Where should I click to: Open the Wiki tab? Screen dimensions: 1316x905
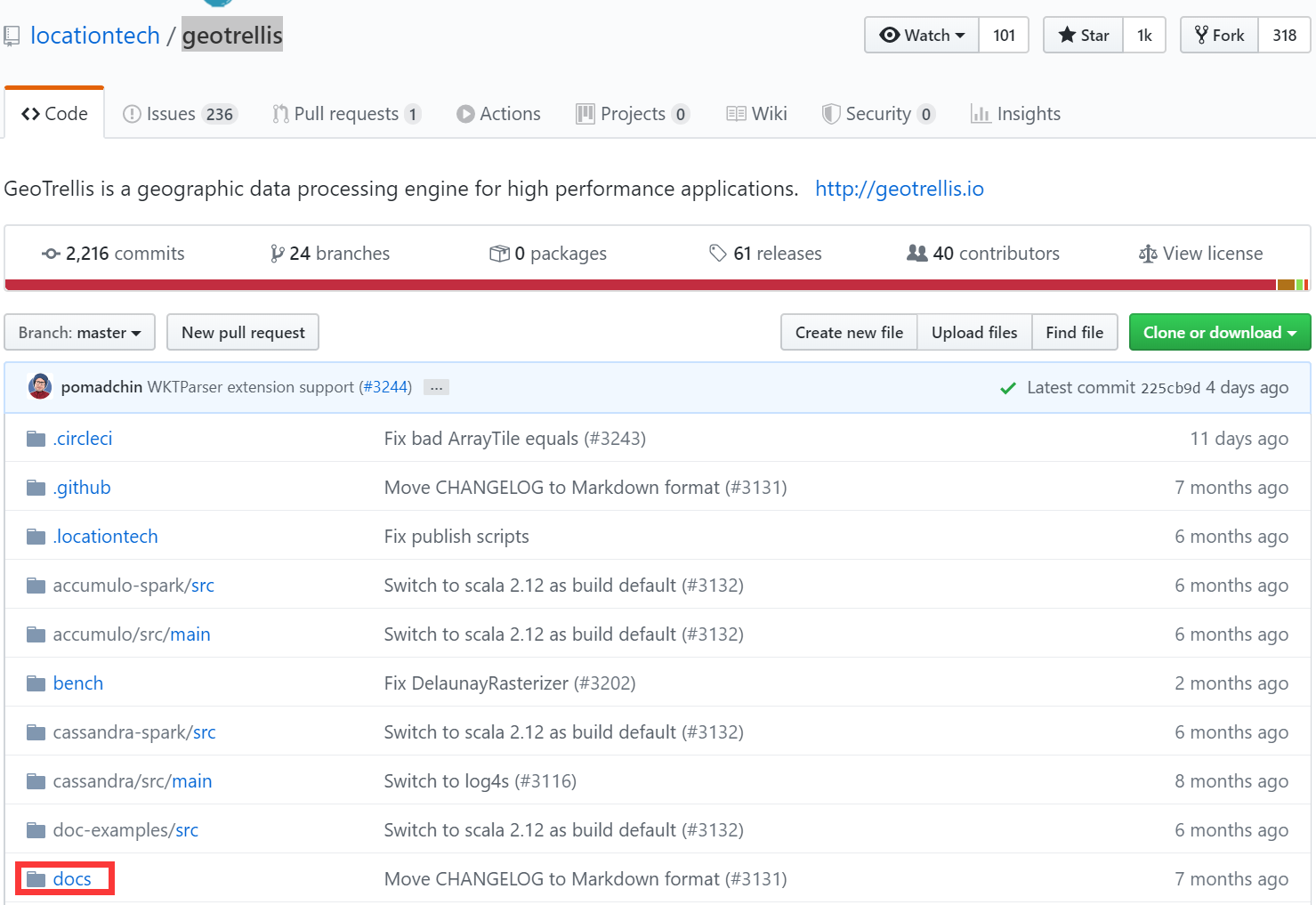click(757, 114)
